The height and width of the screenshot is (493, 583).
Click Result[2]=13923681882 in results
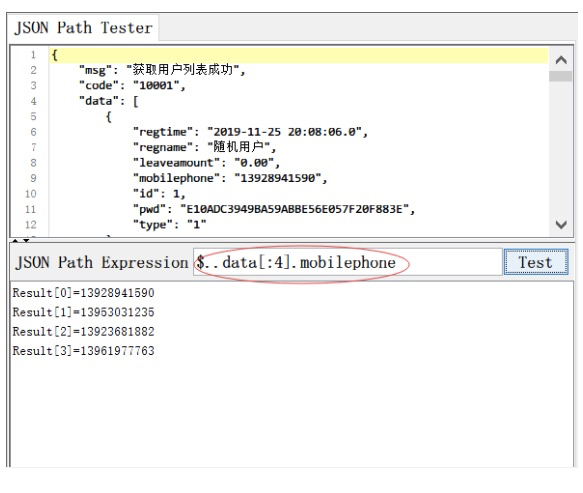83,332
